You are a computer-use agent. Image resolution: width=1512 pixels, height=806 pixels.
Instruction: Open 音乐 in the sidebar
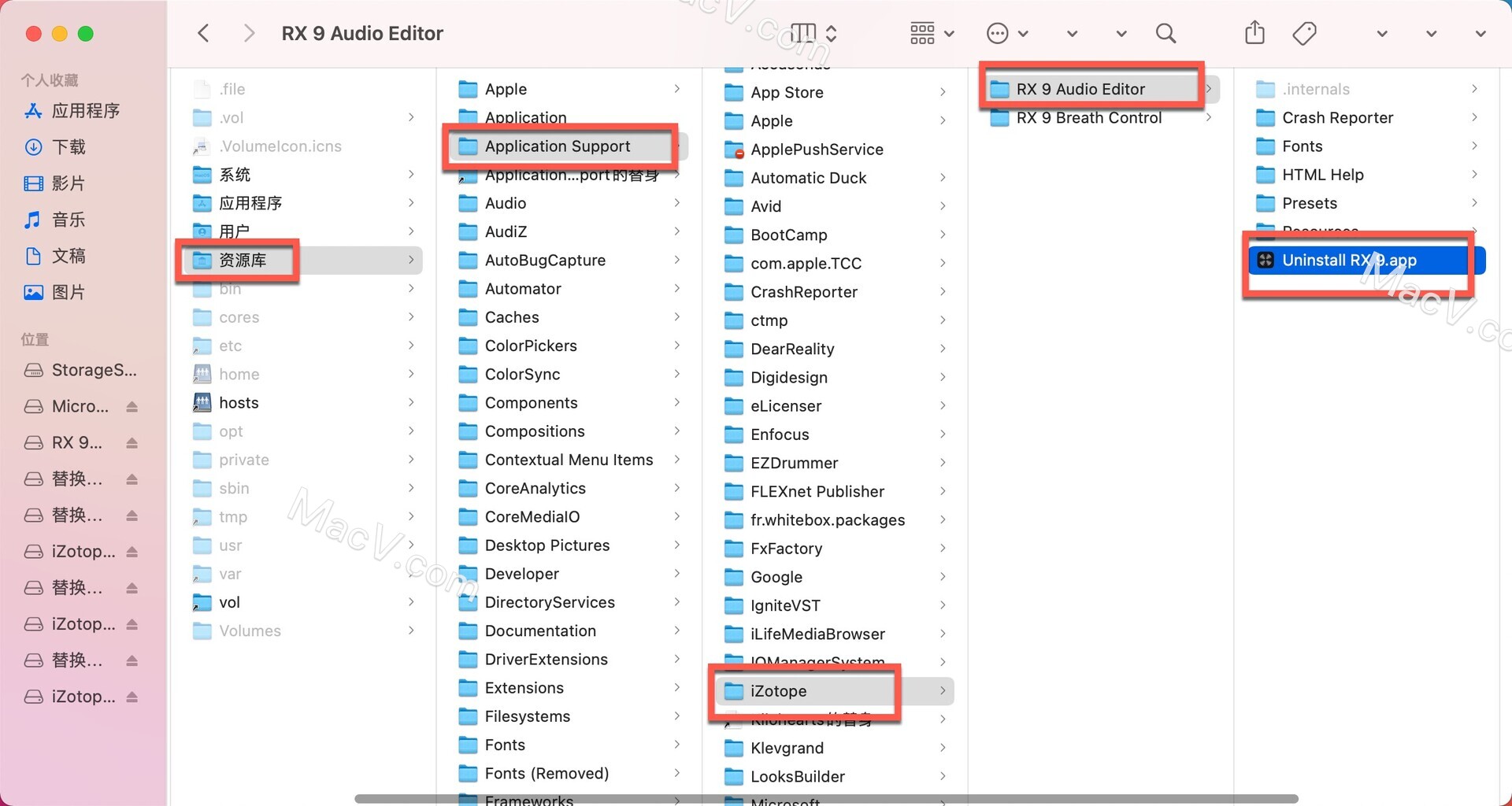pyautogui.click(x=55, y=220)
